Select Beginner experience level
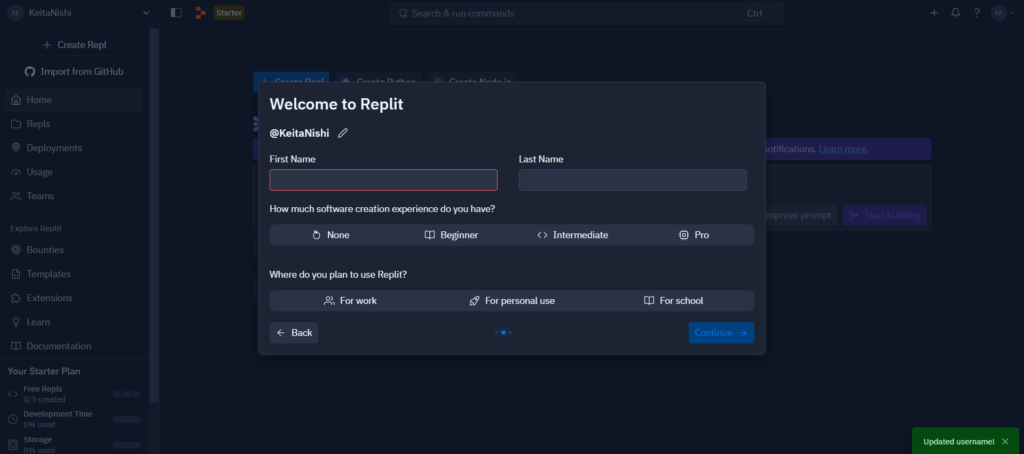Viewport: 1024px width, 454px height. coord(451,235)
